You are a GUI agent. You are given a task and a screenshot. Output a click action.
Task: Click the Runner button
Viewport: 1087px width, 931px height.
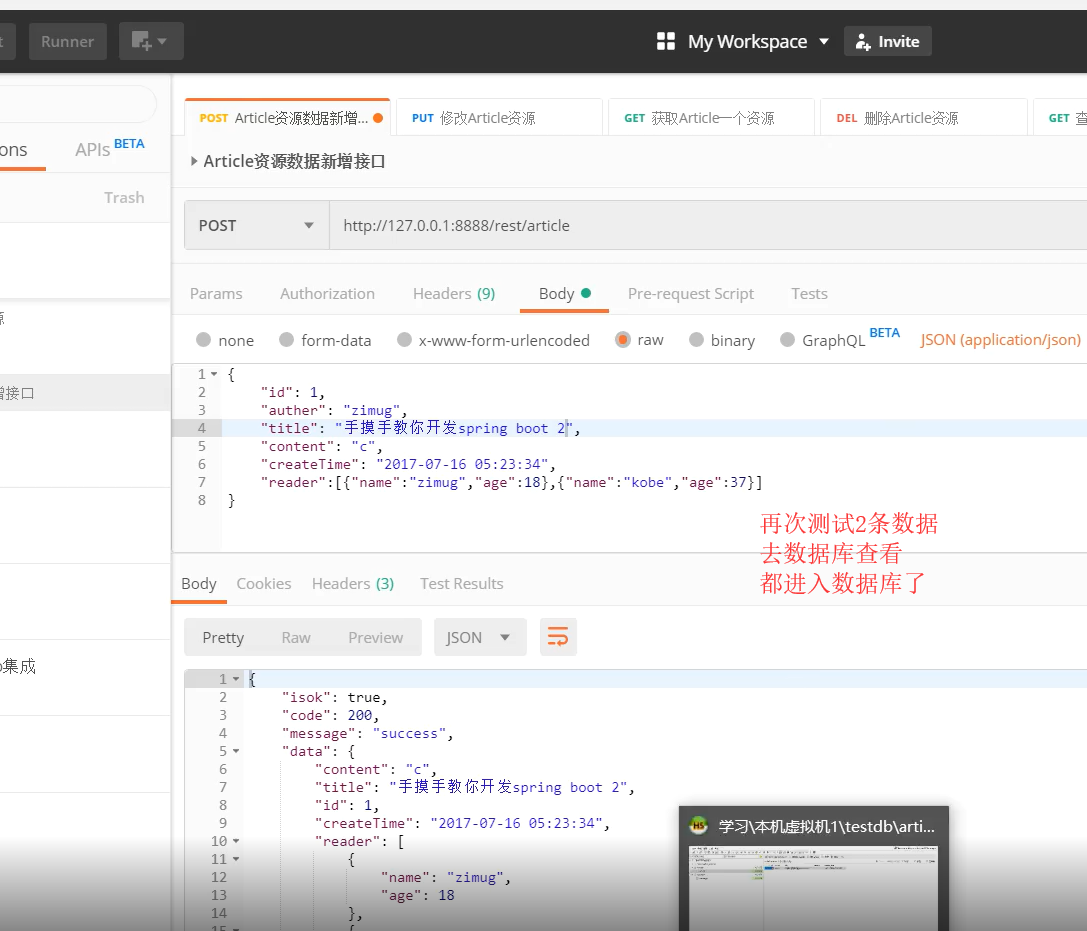point(68,42)
